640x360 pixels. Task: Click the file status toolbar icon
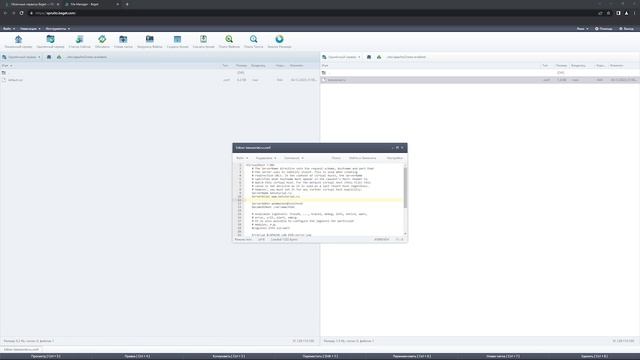coord(80,41)
